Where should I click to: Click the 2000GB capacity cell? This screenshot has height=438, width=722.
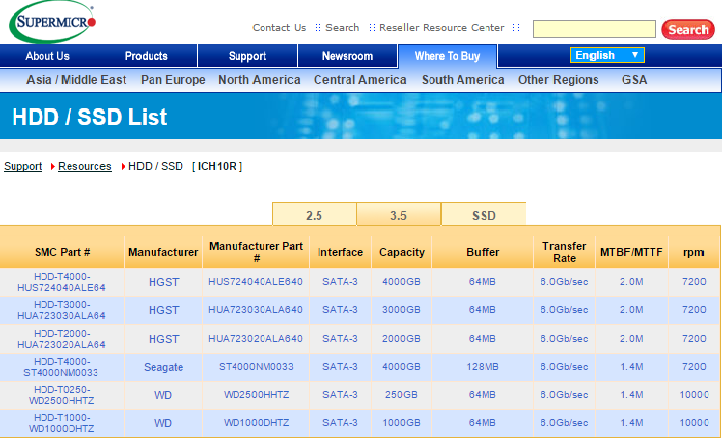pos(402,339)
